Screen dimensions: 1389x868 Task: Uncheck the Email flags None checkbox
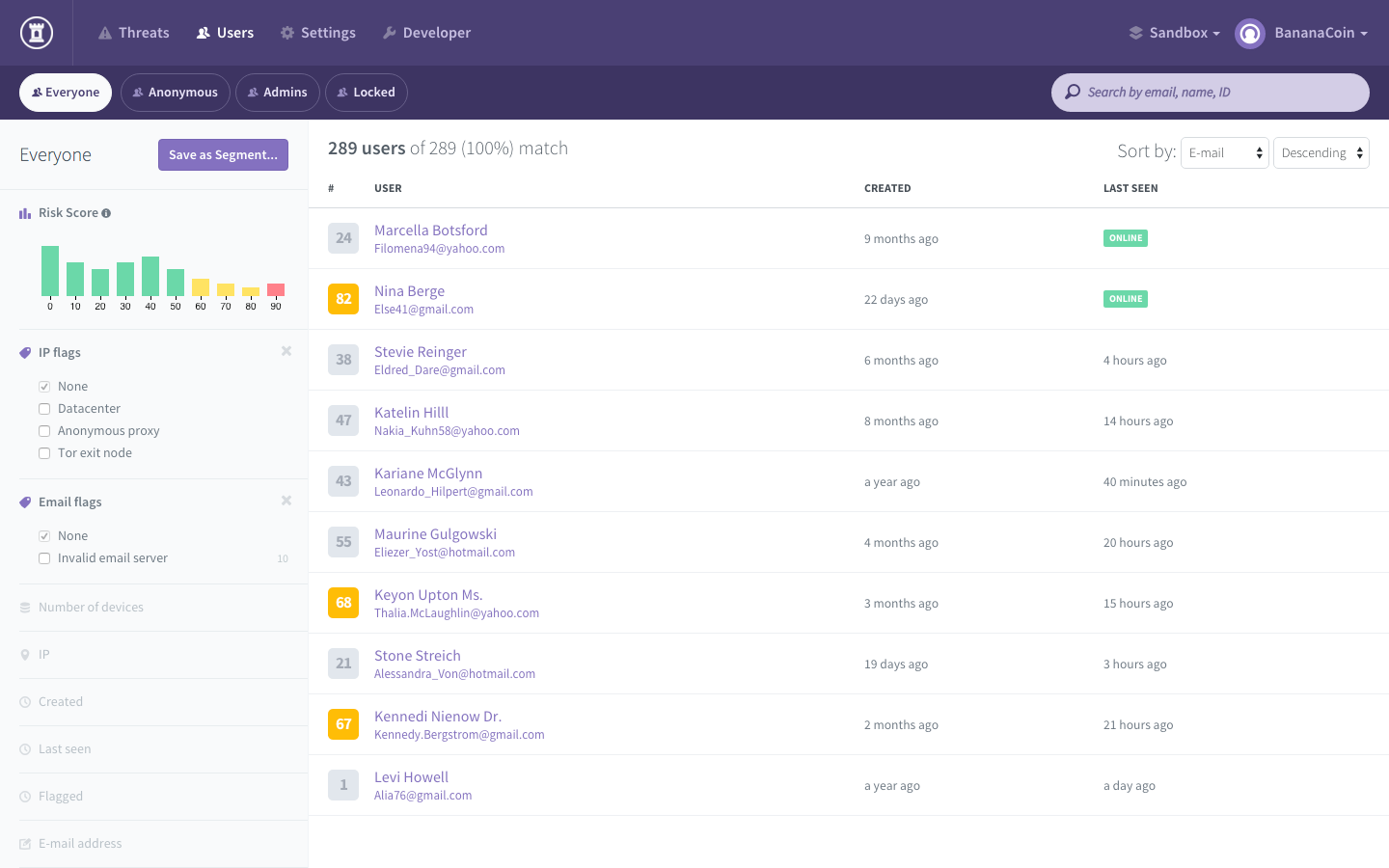pos(44,536)
